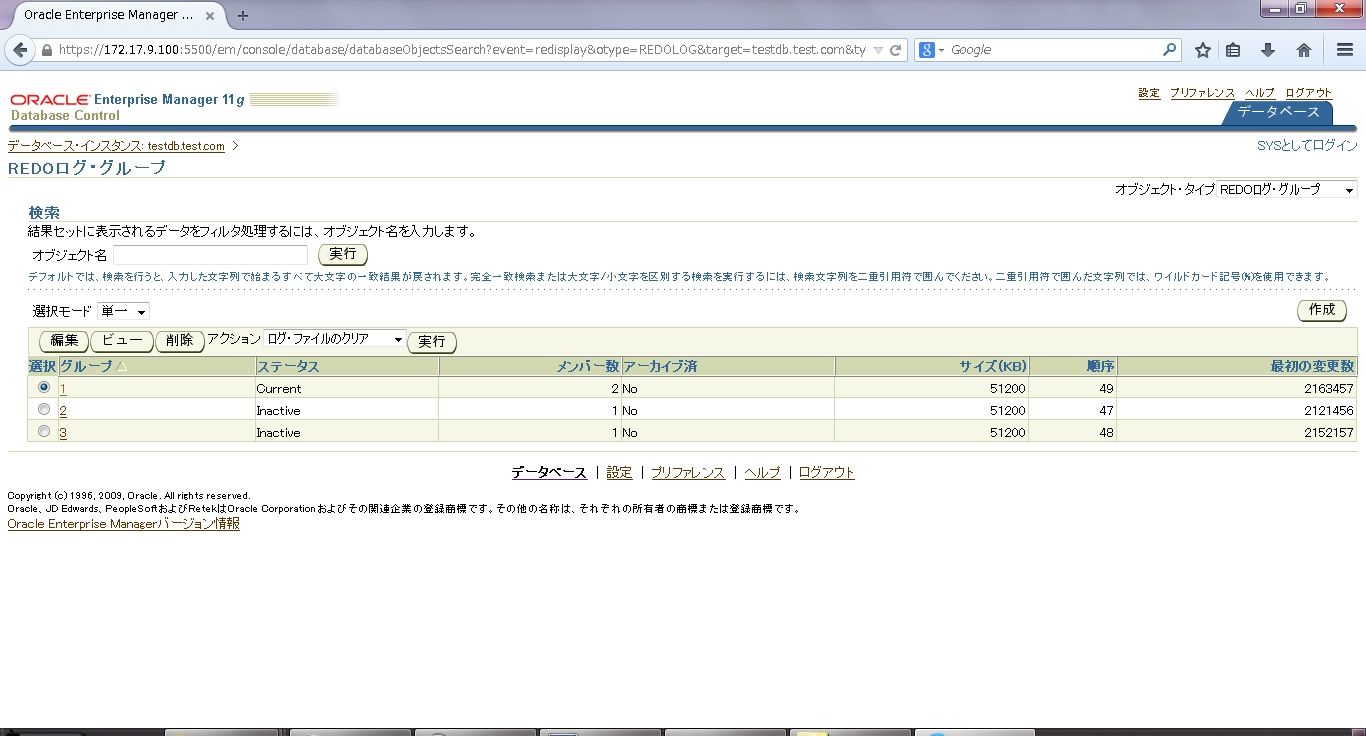Click the magnifier icon in the Google search box
Viewport: 1366px width, 736px height.
[x=1170, y=49]
